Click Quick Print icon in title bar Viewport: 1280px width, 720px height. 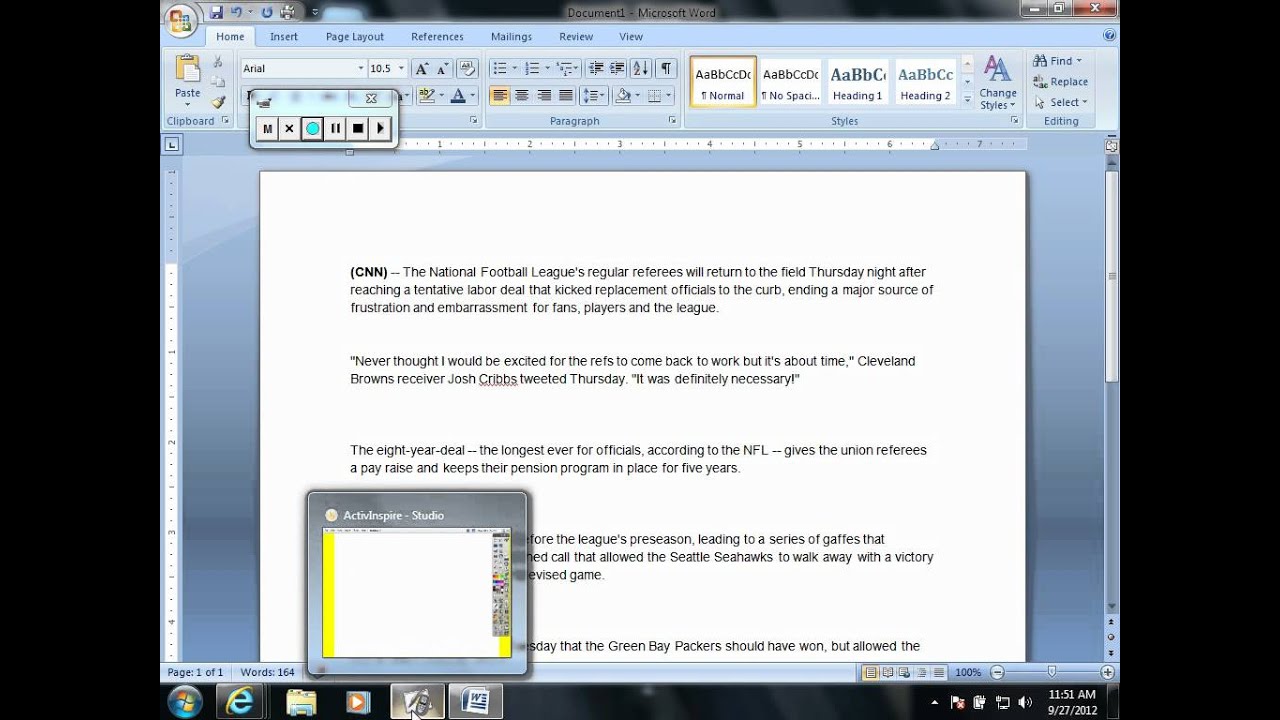point(288,12)
